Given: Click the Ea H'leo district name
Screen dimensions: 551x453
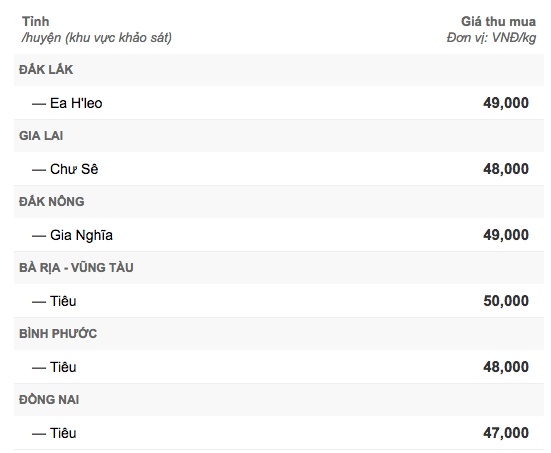Looking at the screenshot, I should [x=76, y=103].
